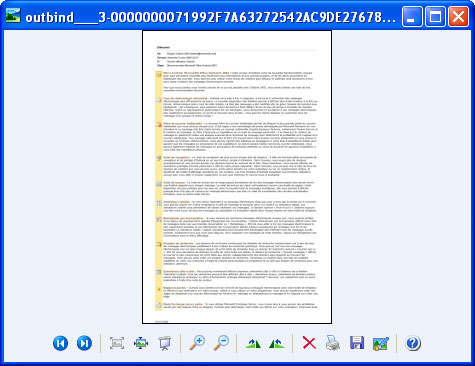Open the Help button
Screen dimensions: 475x366
413,343
